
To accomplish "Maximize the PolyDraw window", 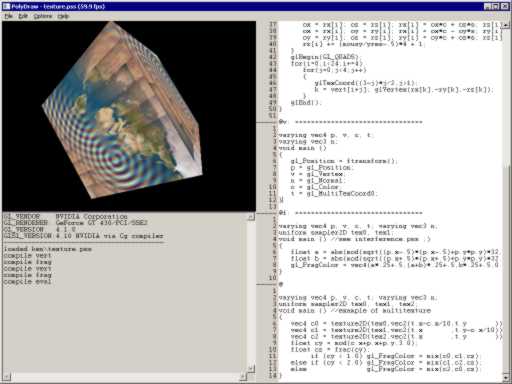I will 496,6.
